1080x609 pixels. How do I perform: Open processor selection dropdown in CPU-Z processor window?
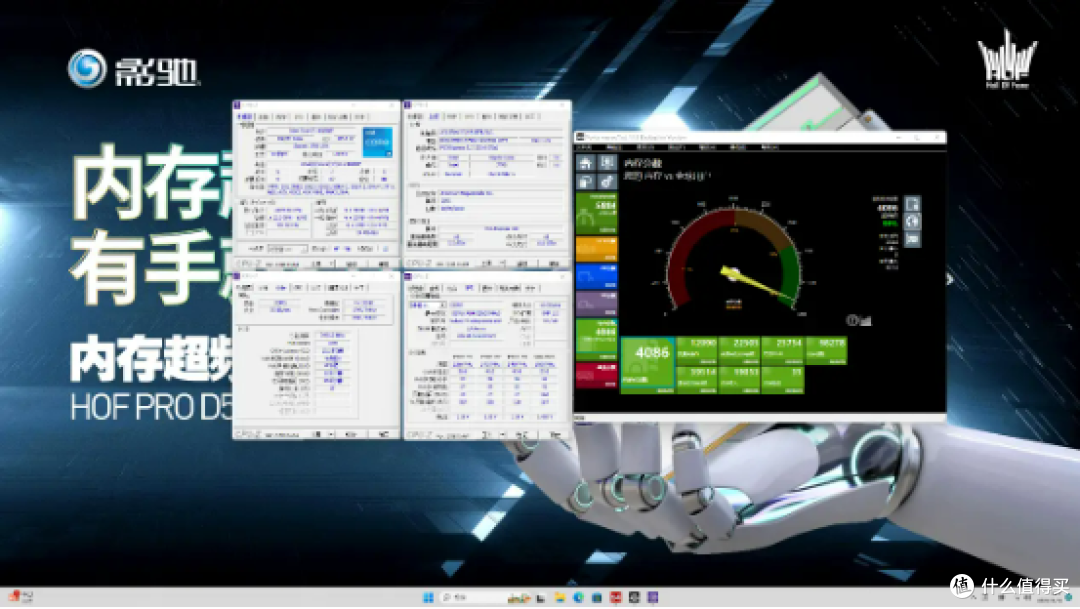point(287,249)
